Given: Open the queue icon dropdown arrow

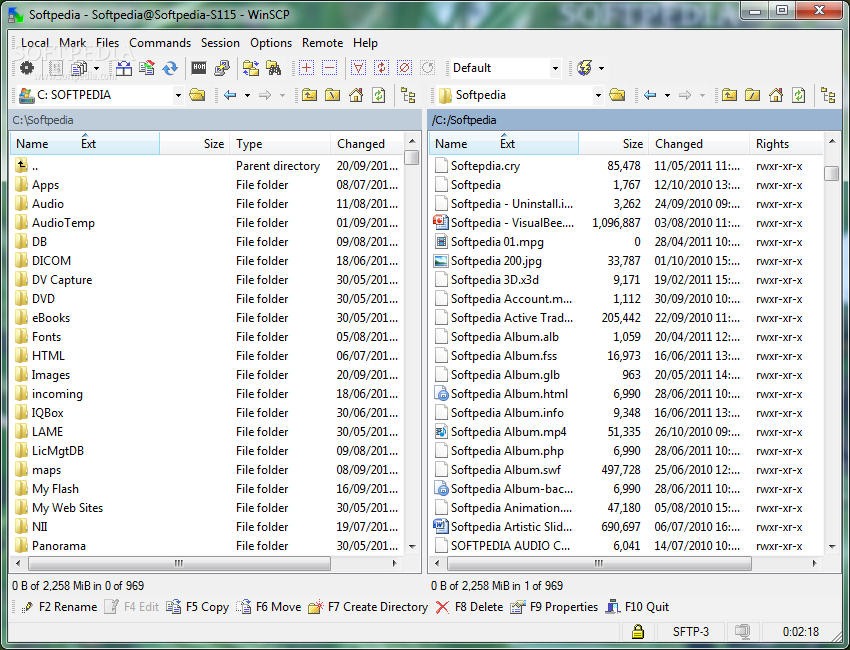Looking at the screenshot, I should [x=96, y=68].
